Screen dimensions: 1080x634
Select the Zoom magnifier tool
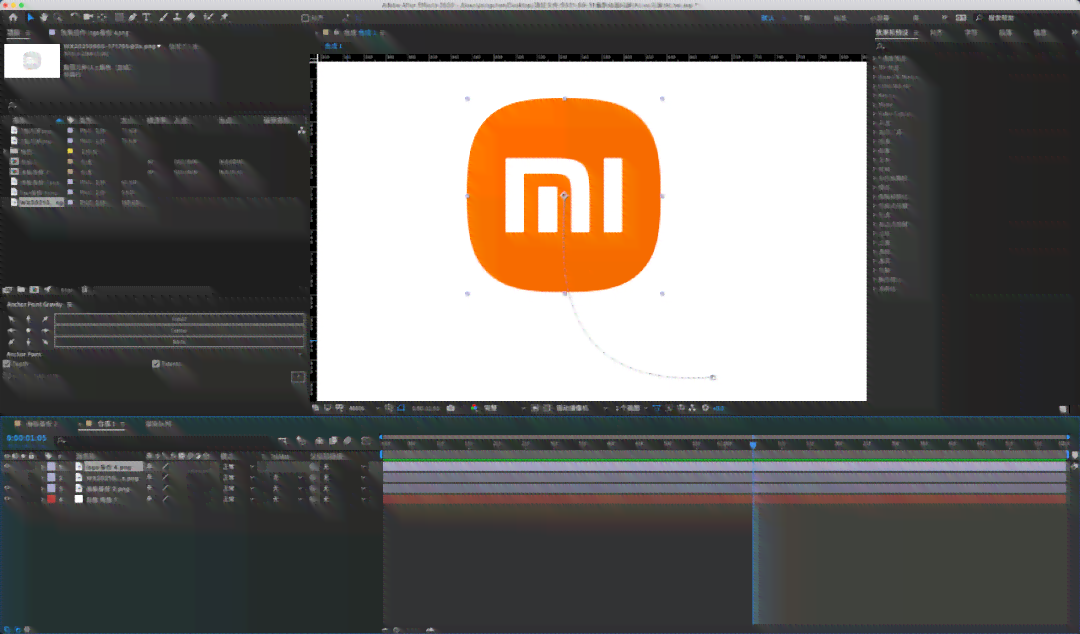[x=58, y=17]
